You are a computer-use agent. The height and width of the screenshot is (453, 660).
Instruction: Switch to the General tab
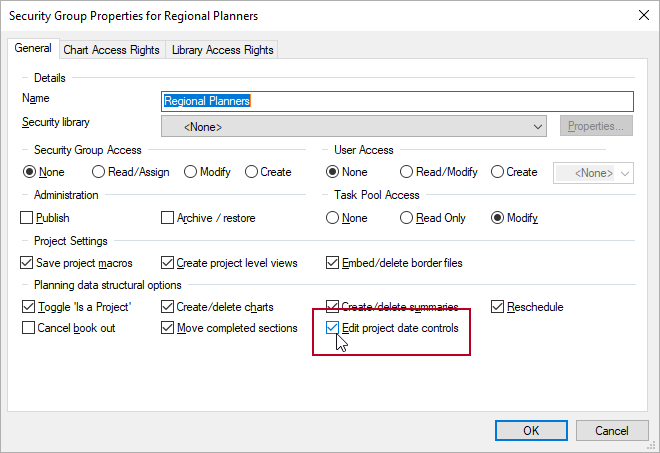click(33, 48)
